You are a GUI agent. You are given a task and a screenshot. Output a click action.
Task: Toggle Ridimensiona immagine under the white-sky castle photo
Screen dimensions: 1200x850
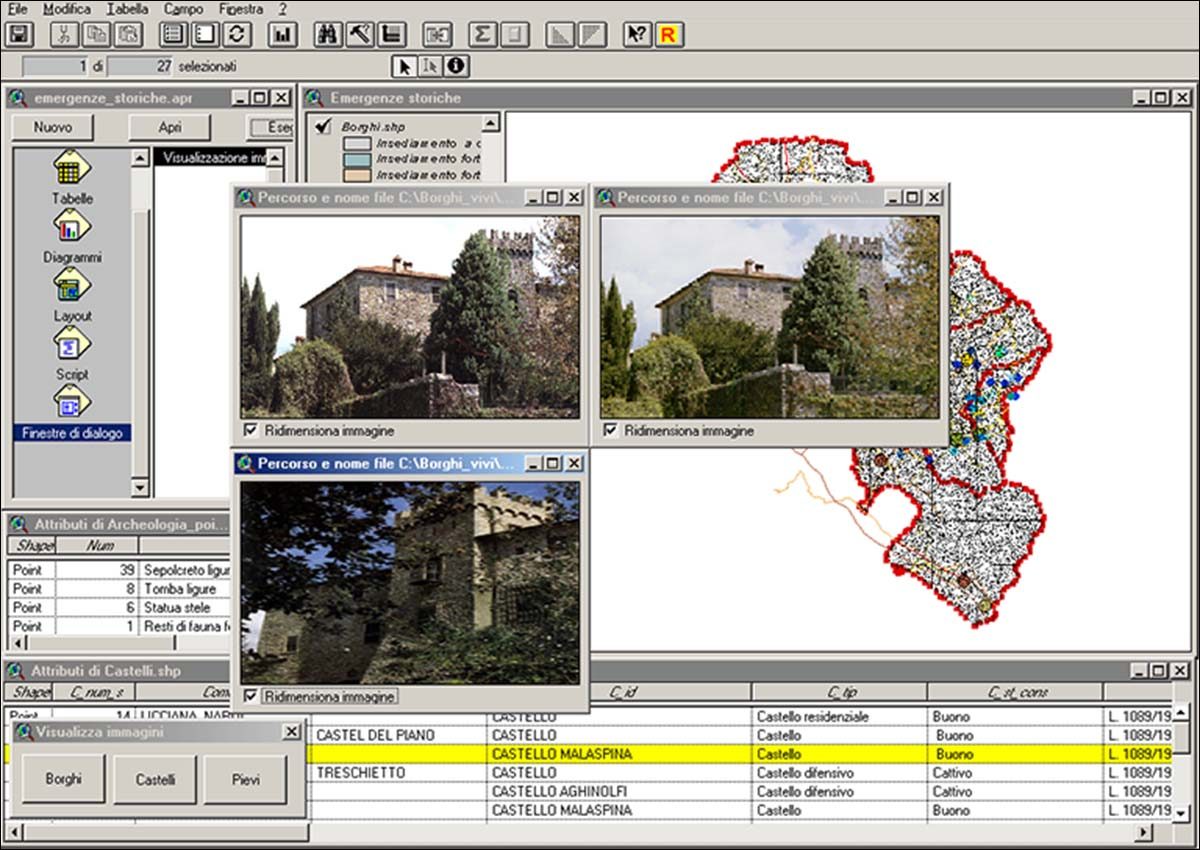tap(251, 430)
